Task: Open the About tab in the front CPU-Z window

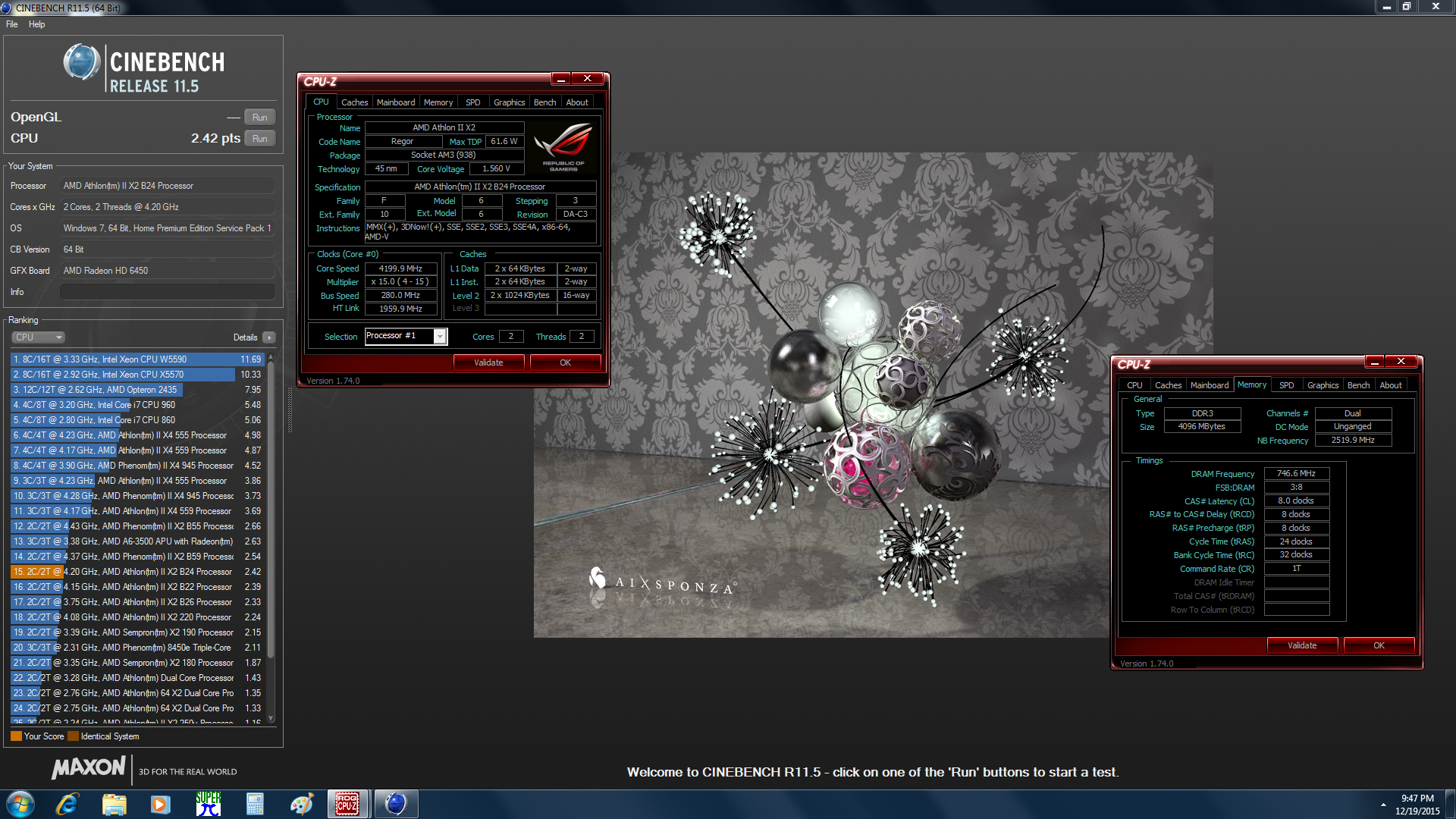Action: (577, 102)
